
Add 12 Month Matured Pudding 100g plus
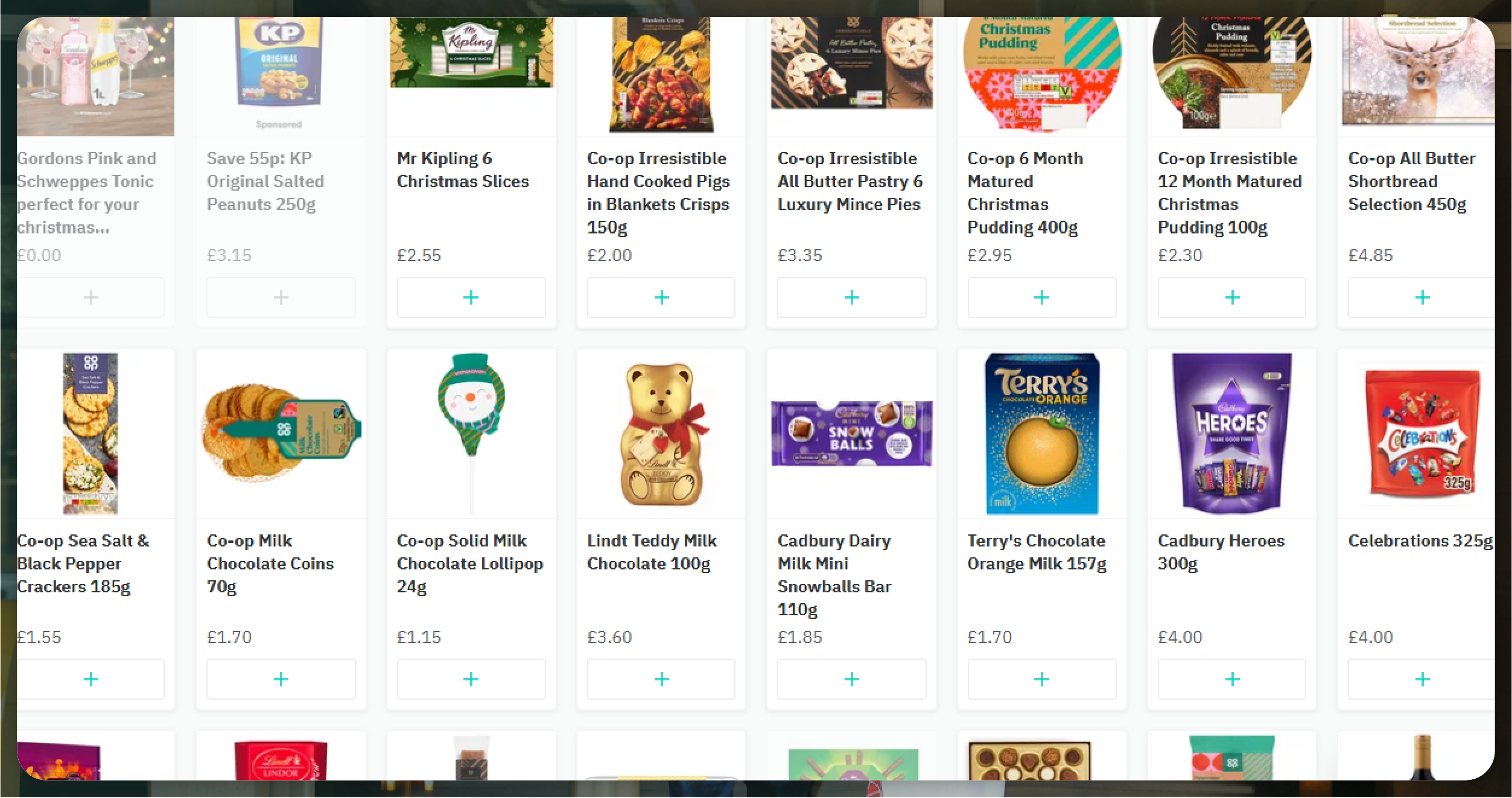(1232, 297)
